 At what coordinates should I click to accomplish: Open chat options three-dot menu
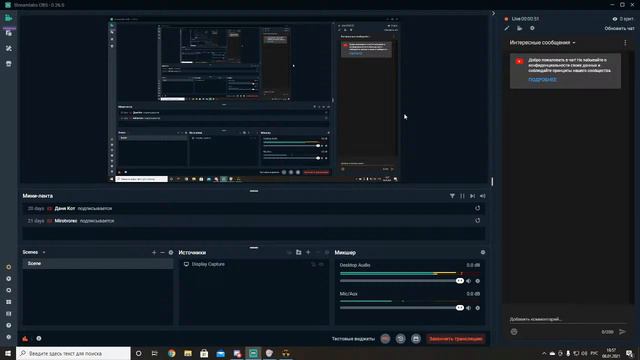[x=625, y=42]
